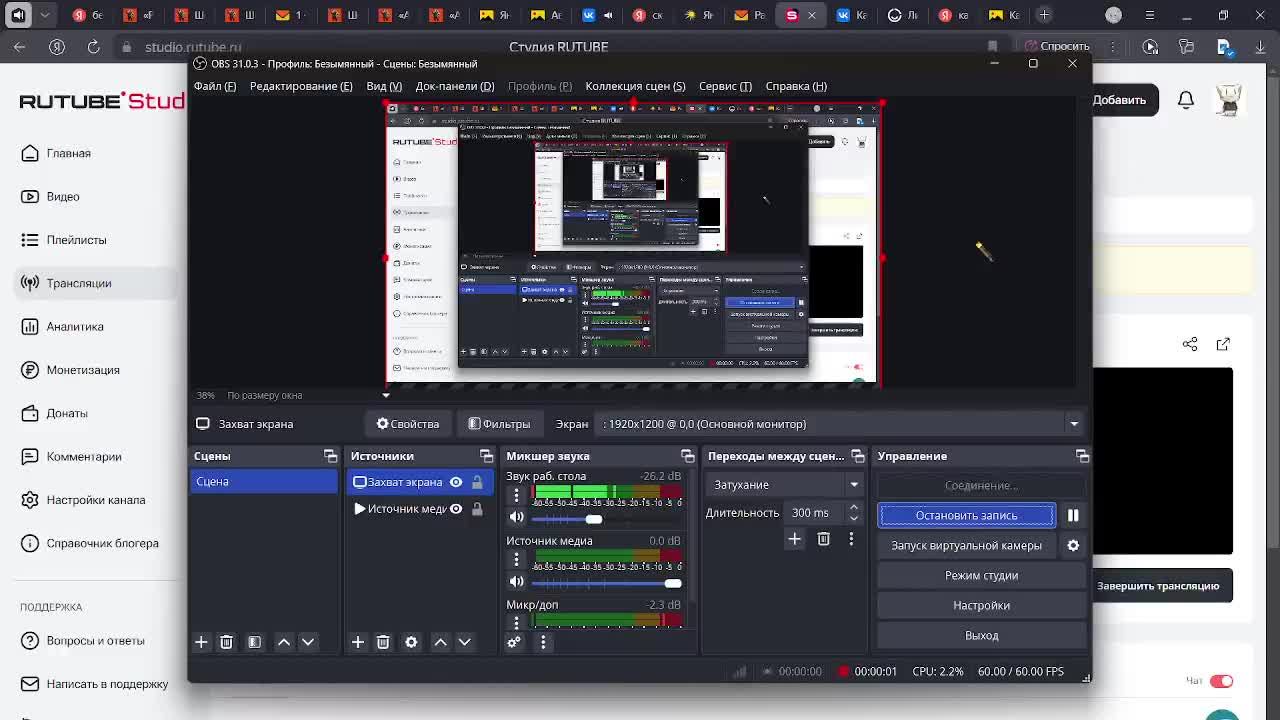The height and width of the screenshot is (720, 1280).
Task: Increase Длительность with up stepper arrow
Action: 854,507
